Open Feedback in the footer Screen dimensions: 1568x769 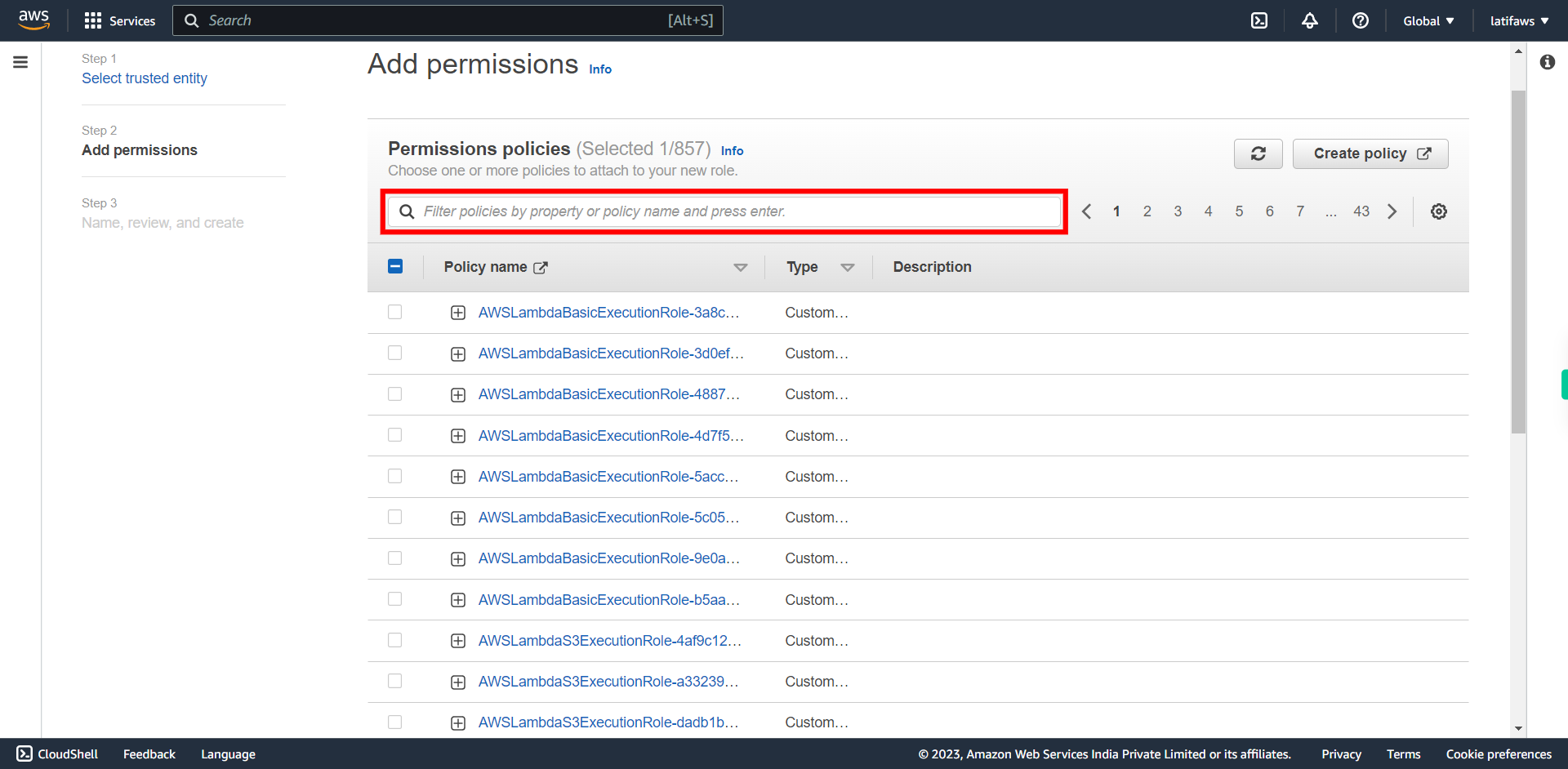[149, 754]
